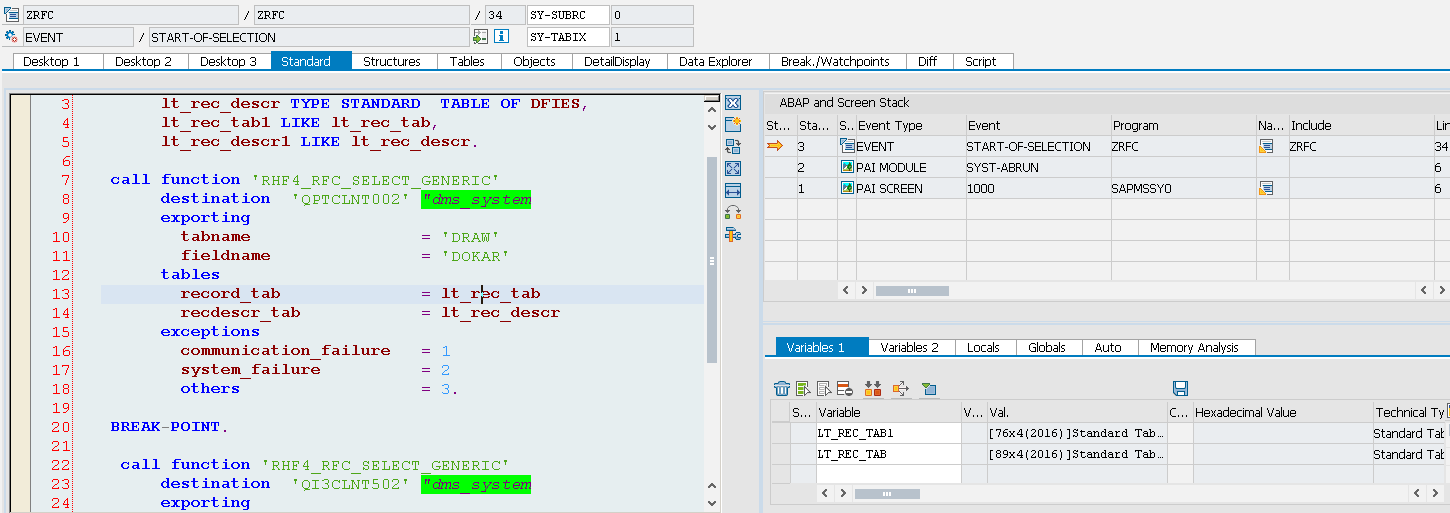The height and width of the screenshot is (513, 1450).
Task: Open the Tables tab
Action: 467,61
